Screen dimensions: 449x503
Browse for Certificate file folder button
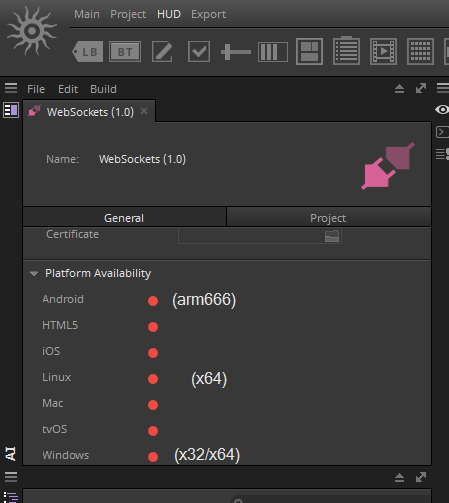click(332, 236)
